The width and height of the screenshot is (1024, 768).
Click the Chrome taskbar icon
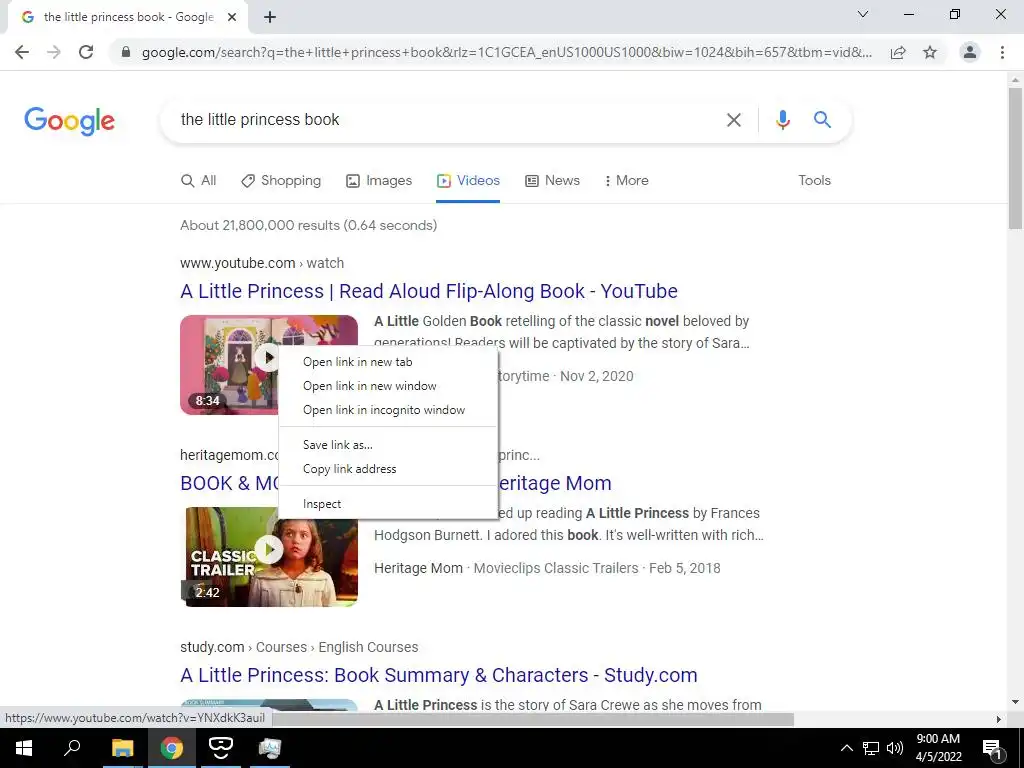pos(172,748)
